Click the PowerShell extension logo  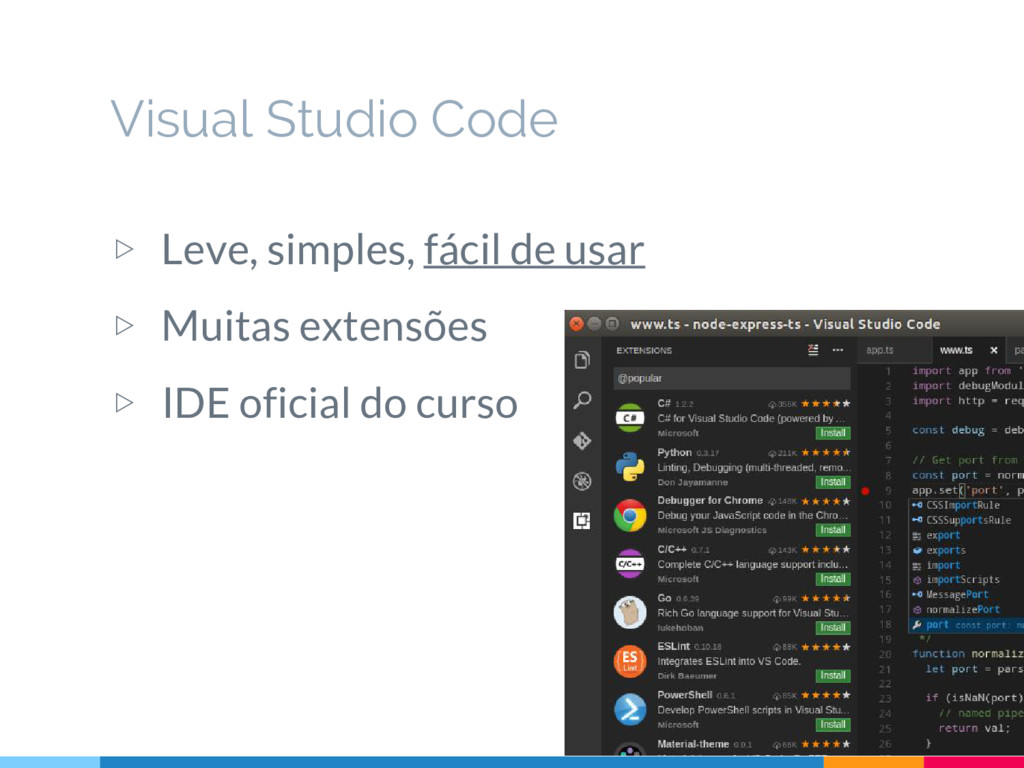(630, 709)
